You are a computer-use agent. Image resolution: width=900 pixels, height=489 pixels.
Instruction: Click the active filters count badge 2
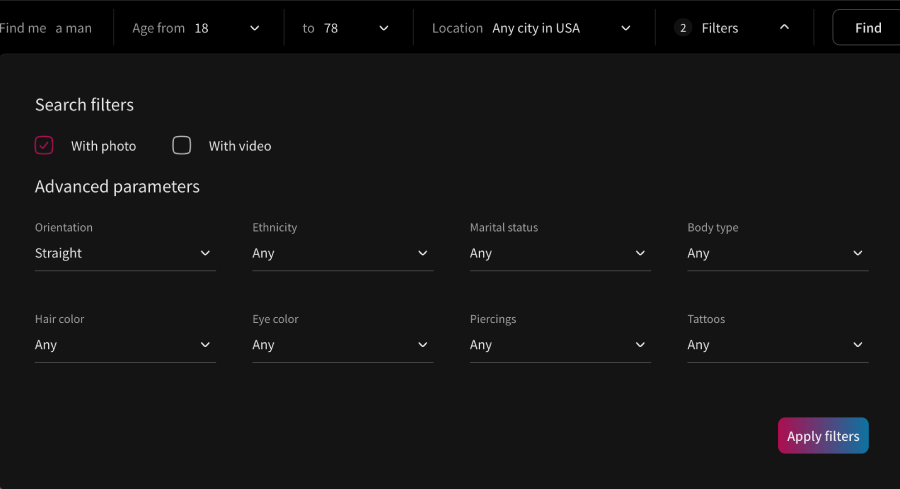coord(683,28)
